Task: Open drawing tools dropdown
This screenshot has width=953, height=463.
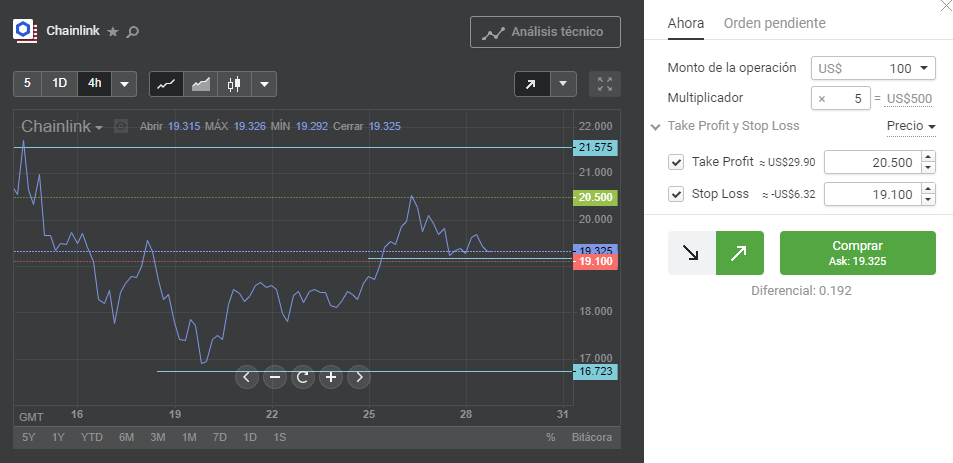Action: pyautogui.click(x=563, y=84)
